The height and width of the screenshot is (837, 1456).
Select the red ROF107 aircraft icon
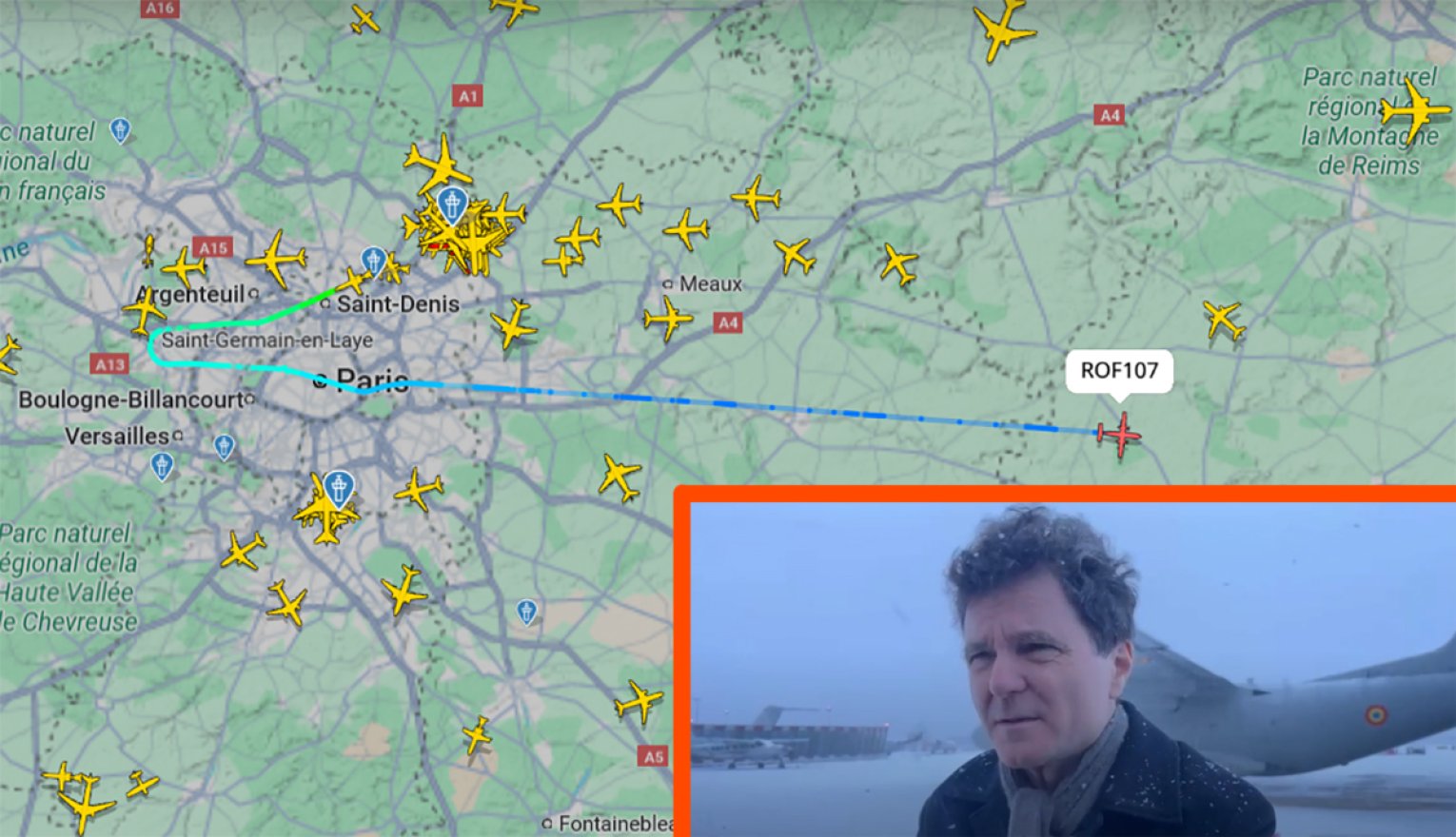point(1119,434)
